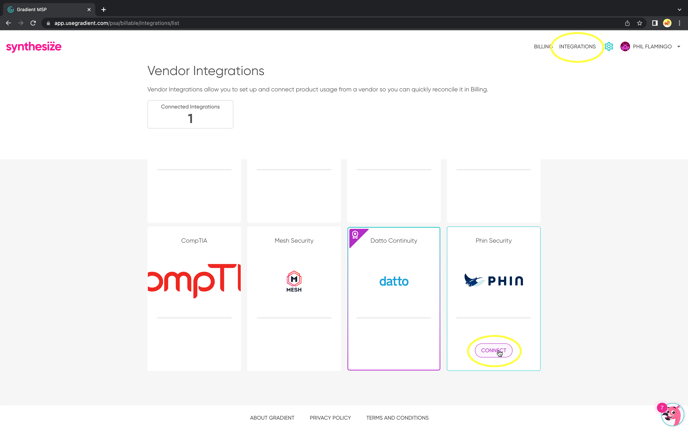
Task: Select the Datto Continuity card
Action: [x=394, y=298]
